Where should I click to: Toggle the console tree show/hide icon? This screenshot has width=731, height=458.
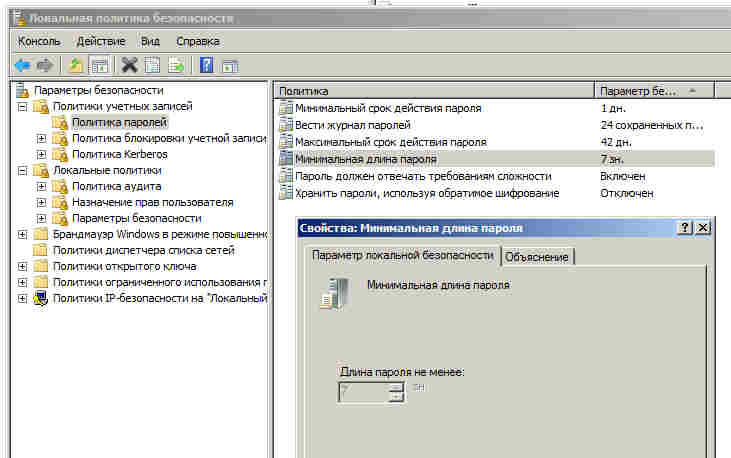[x=99, y=66]
